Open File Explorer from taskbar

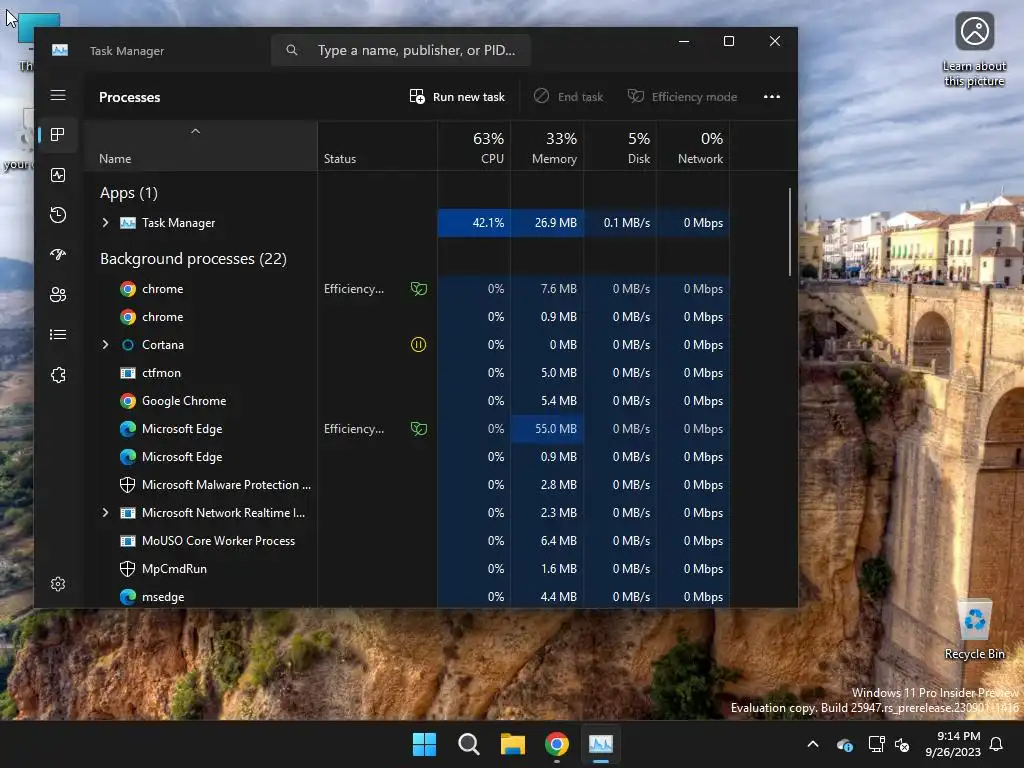click(513, 744)
